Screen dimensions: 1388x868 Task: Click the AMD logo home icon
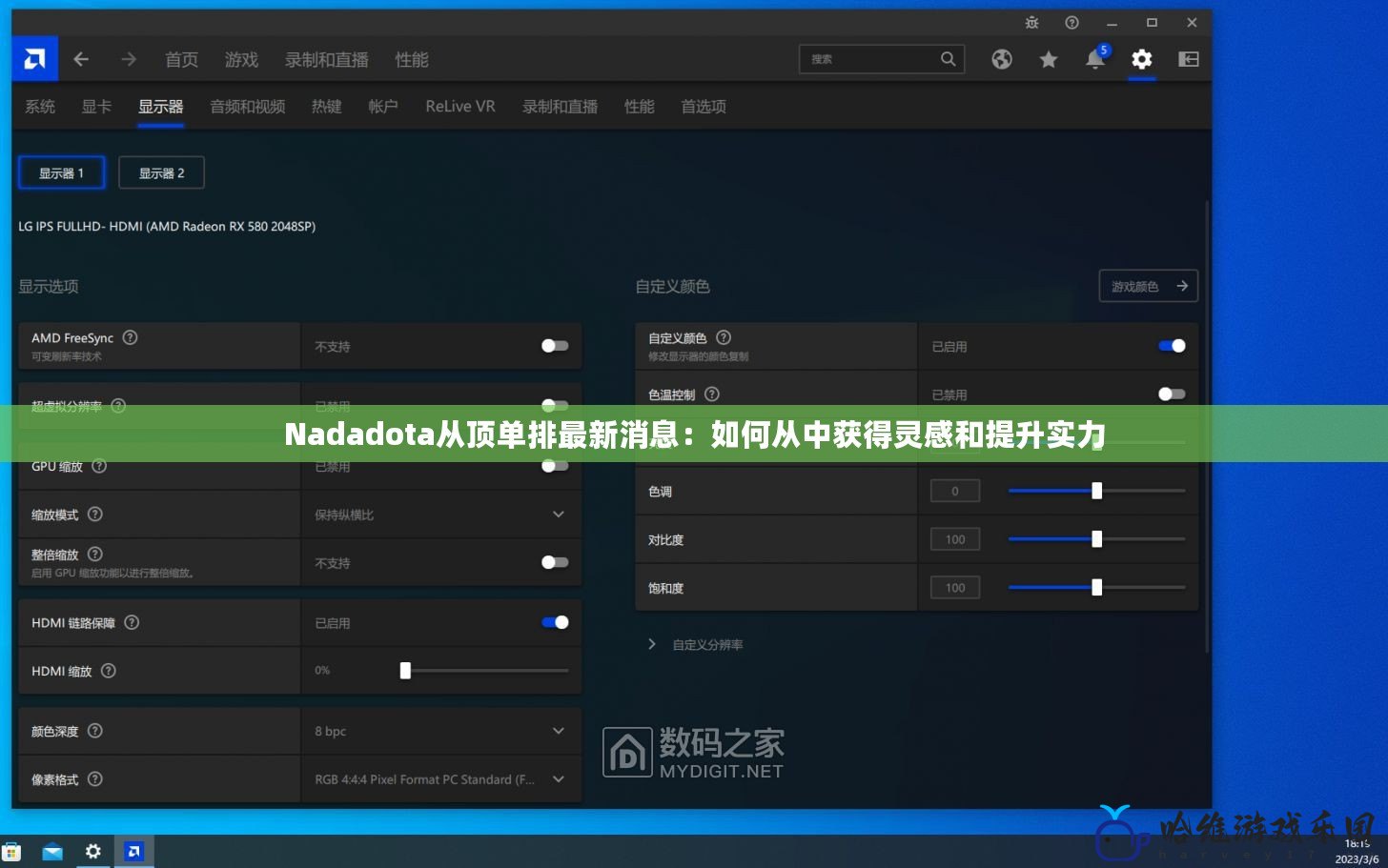[35, 59]
